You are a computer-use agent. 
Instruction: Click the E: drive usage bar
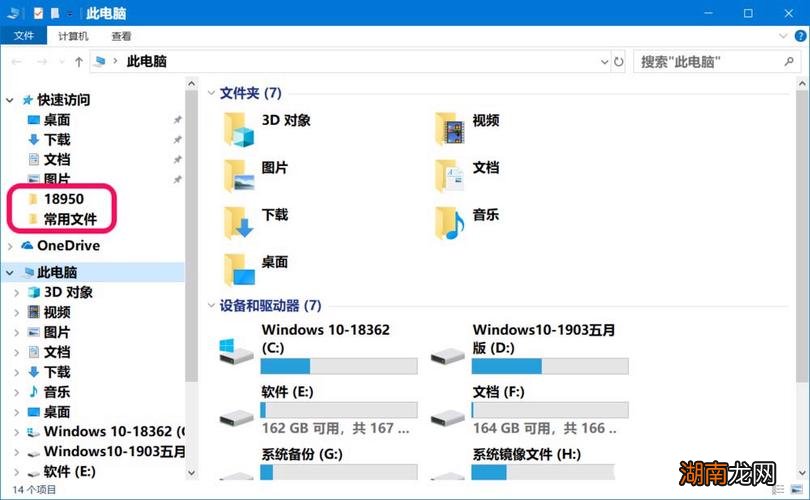pyautogui.click(x=339, y=410)
